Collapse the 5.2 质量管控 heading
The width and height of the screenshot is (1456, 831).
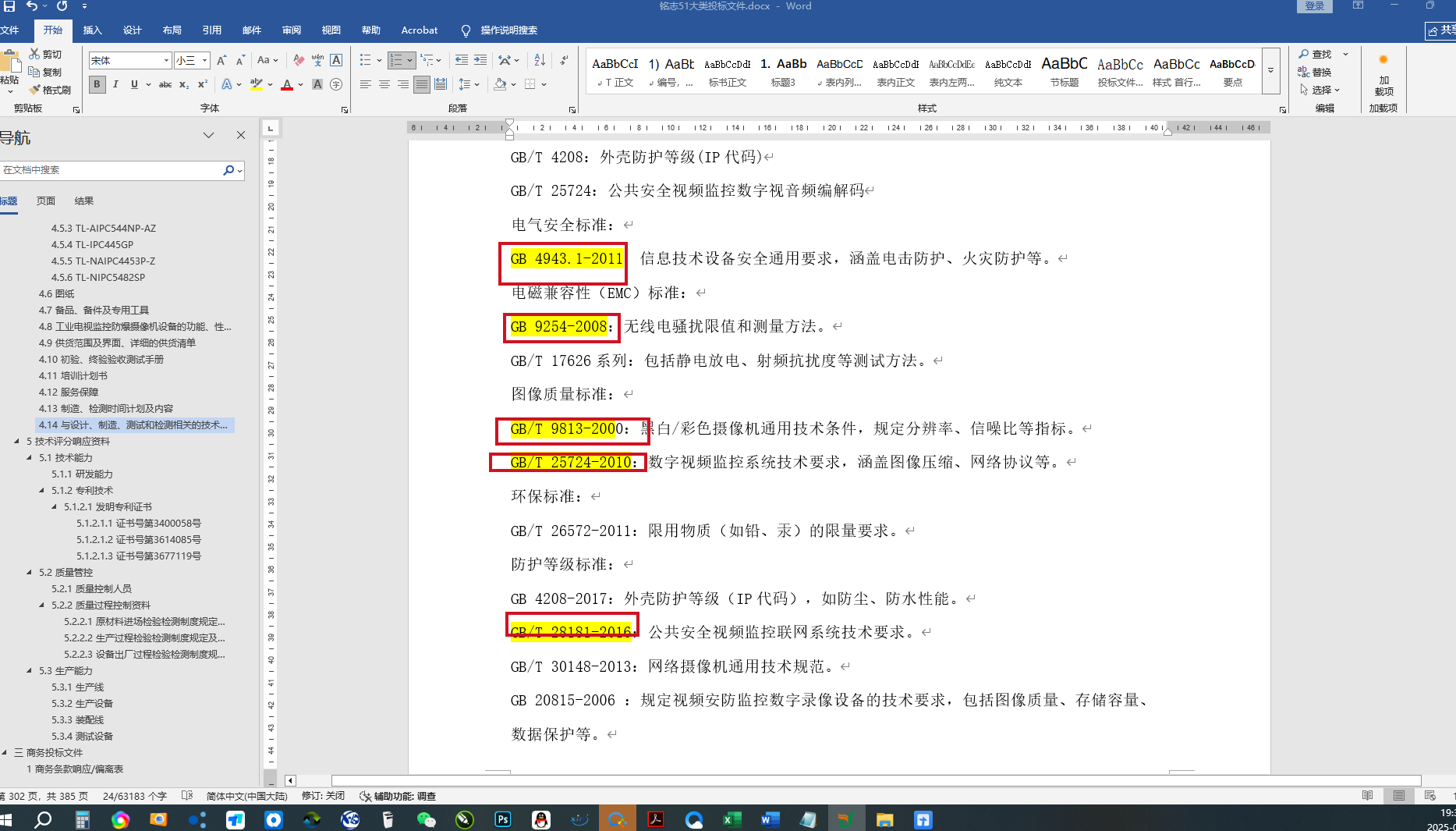[30, 573]
